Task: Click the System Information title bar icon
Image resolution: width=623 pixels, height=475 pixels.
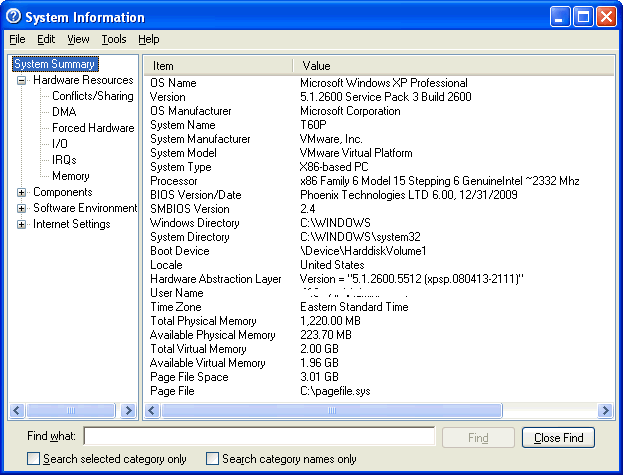Action: click(14, 17)
